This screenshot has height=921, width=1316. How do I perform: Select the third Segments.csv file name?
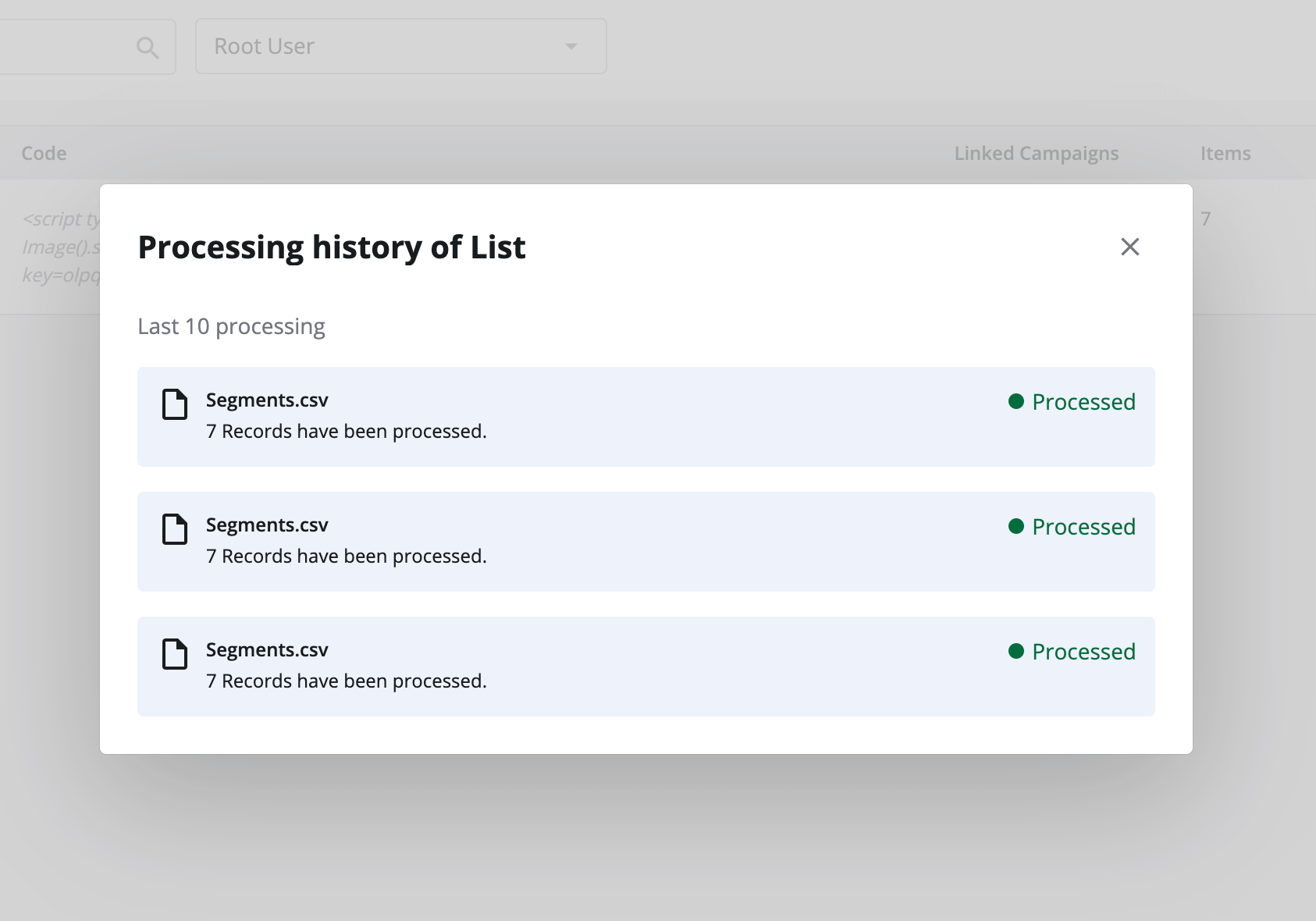click(267, 650)
